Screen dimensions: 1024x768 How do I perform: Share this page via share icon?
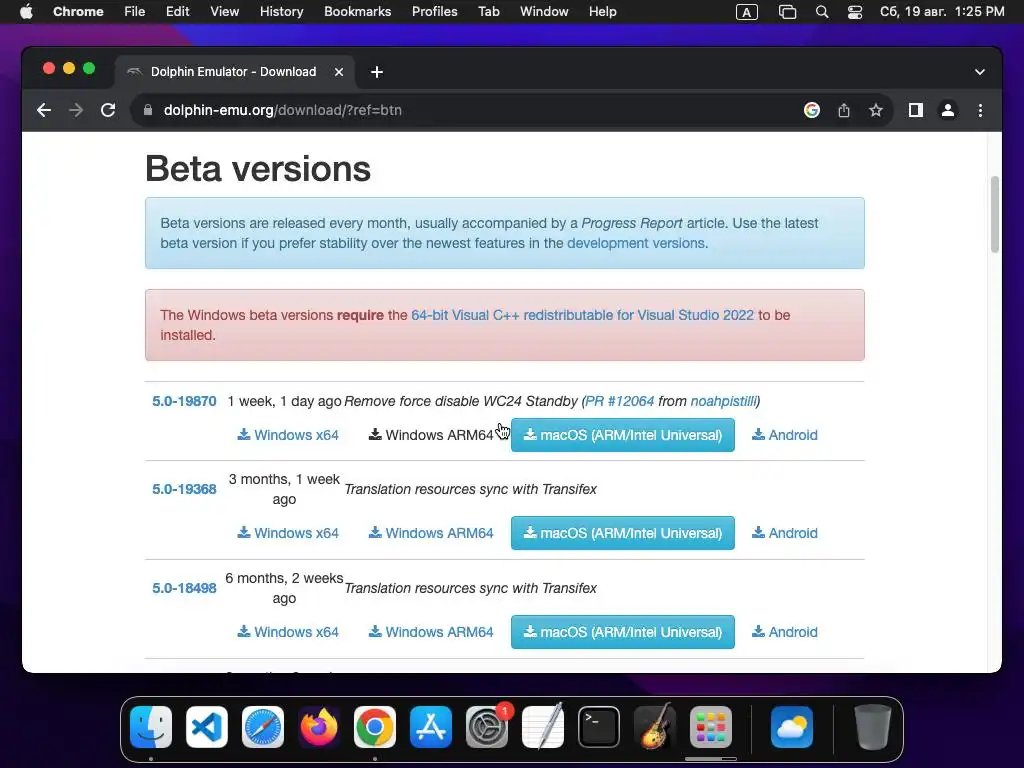click(x=844, y=110)
